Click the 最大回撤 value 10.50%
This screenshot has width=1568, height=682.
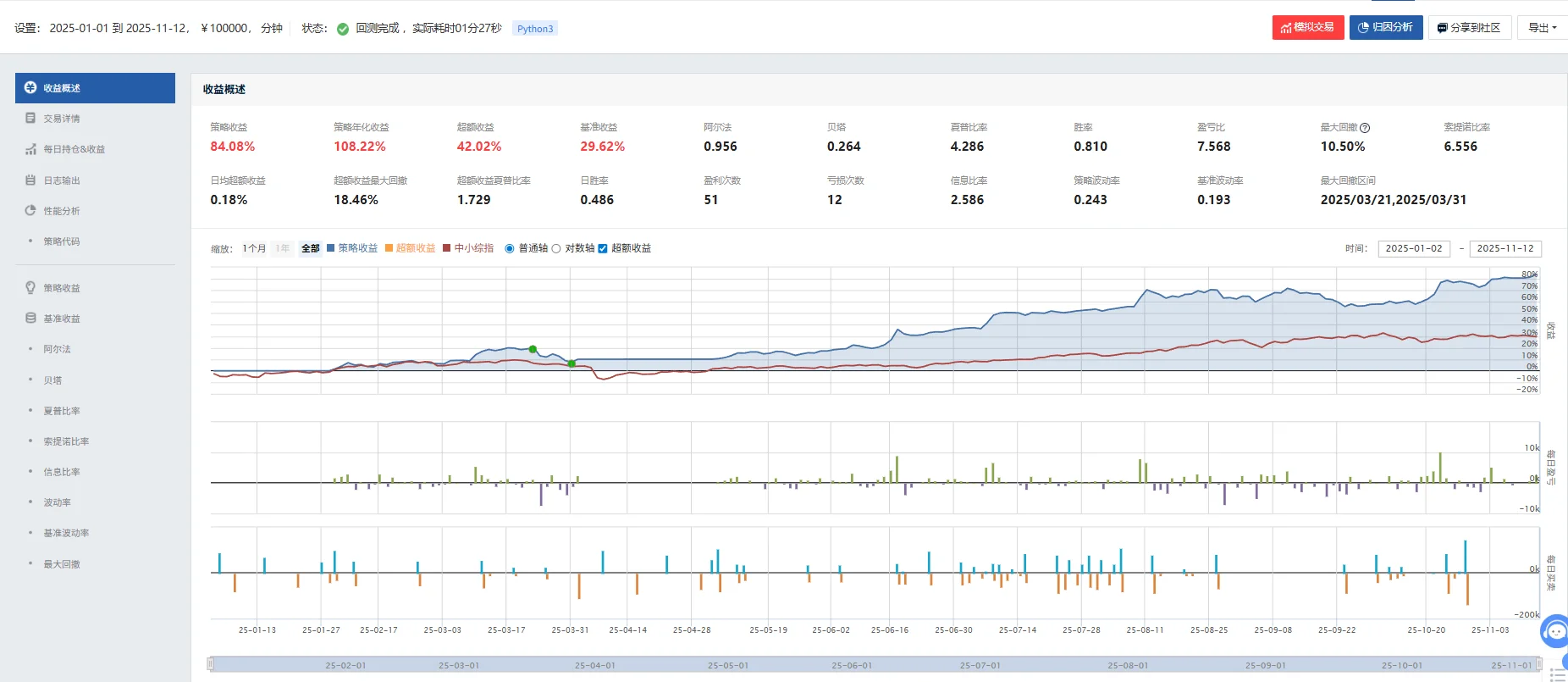1343,147
